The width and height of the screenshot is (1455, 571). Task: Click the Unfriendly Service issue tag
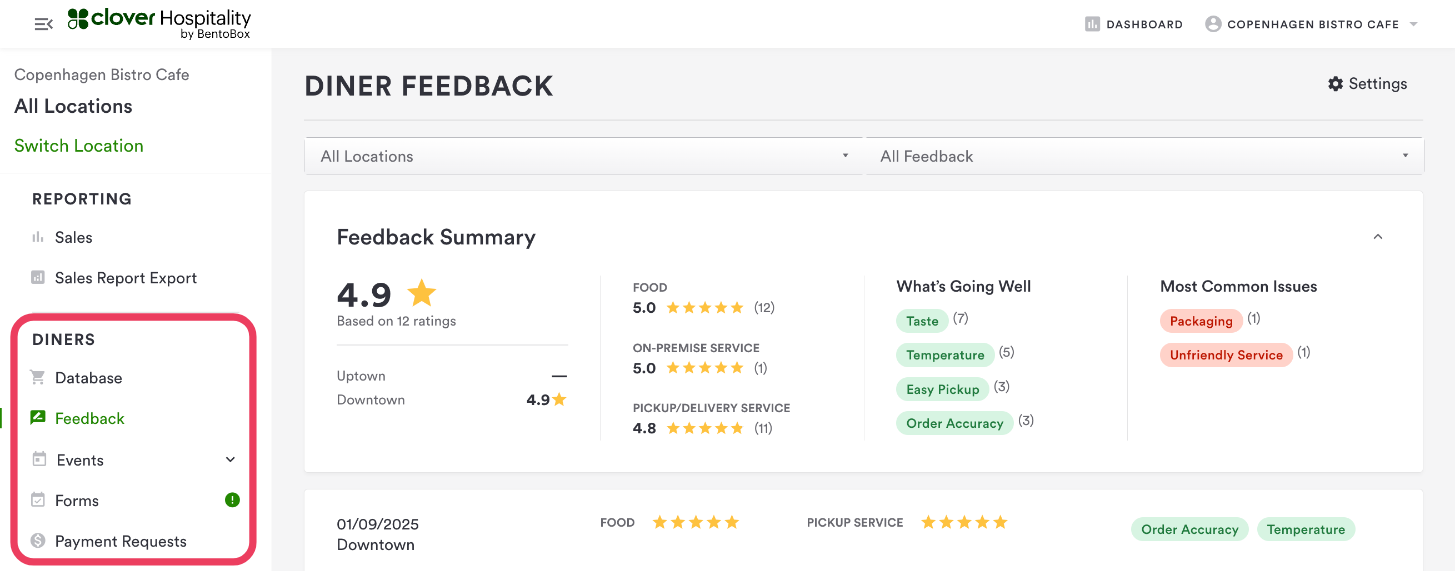(1226, 355)
